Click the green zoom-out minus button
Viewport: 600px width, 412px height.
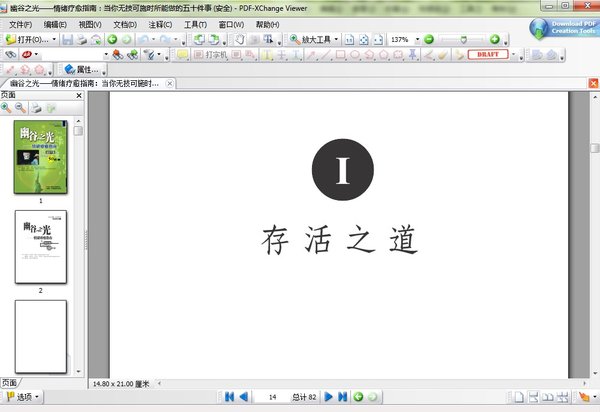pos(428,39)
